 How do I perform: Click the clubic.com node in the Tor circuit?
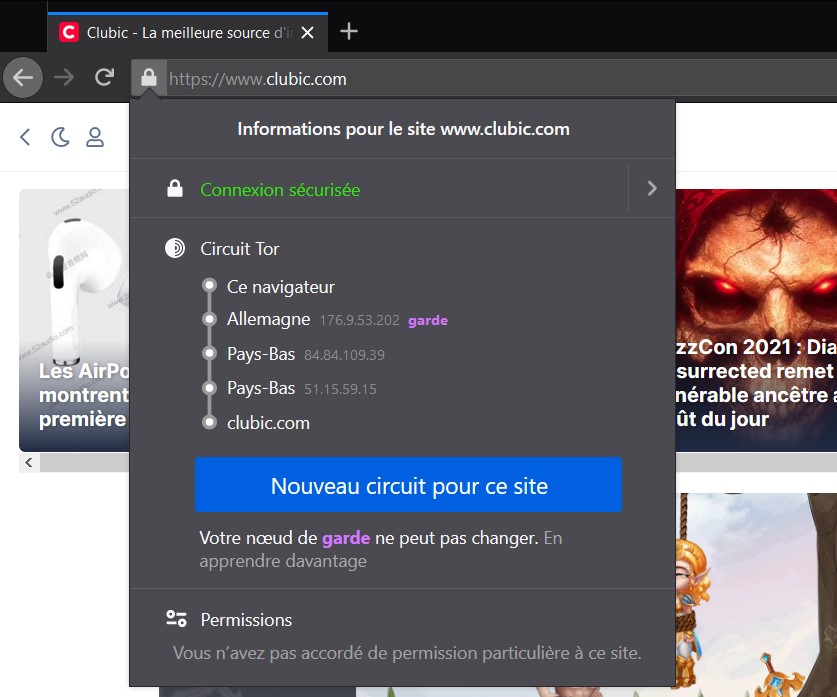[x=267, y=422]
